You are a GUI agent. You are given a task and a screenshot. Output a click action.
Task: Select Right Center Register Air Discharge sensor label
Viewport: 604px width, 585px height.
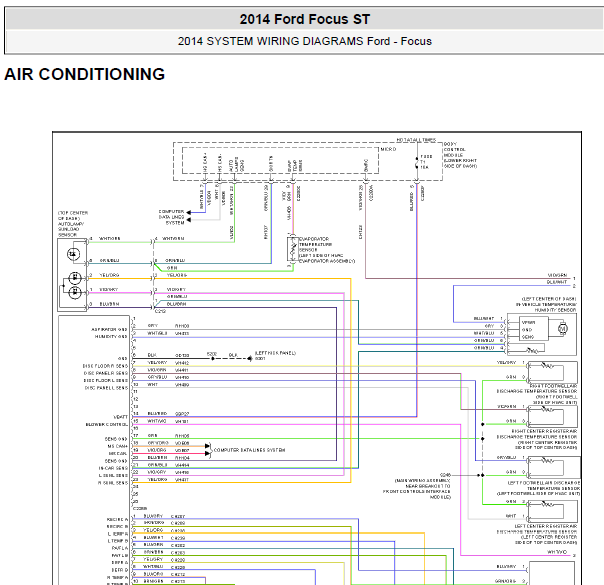tap(537, 439)
